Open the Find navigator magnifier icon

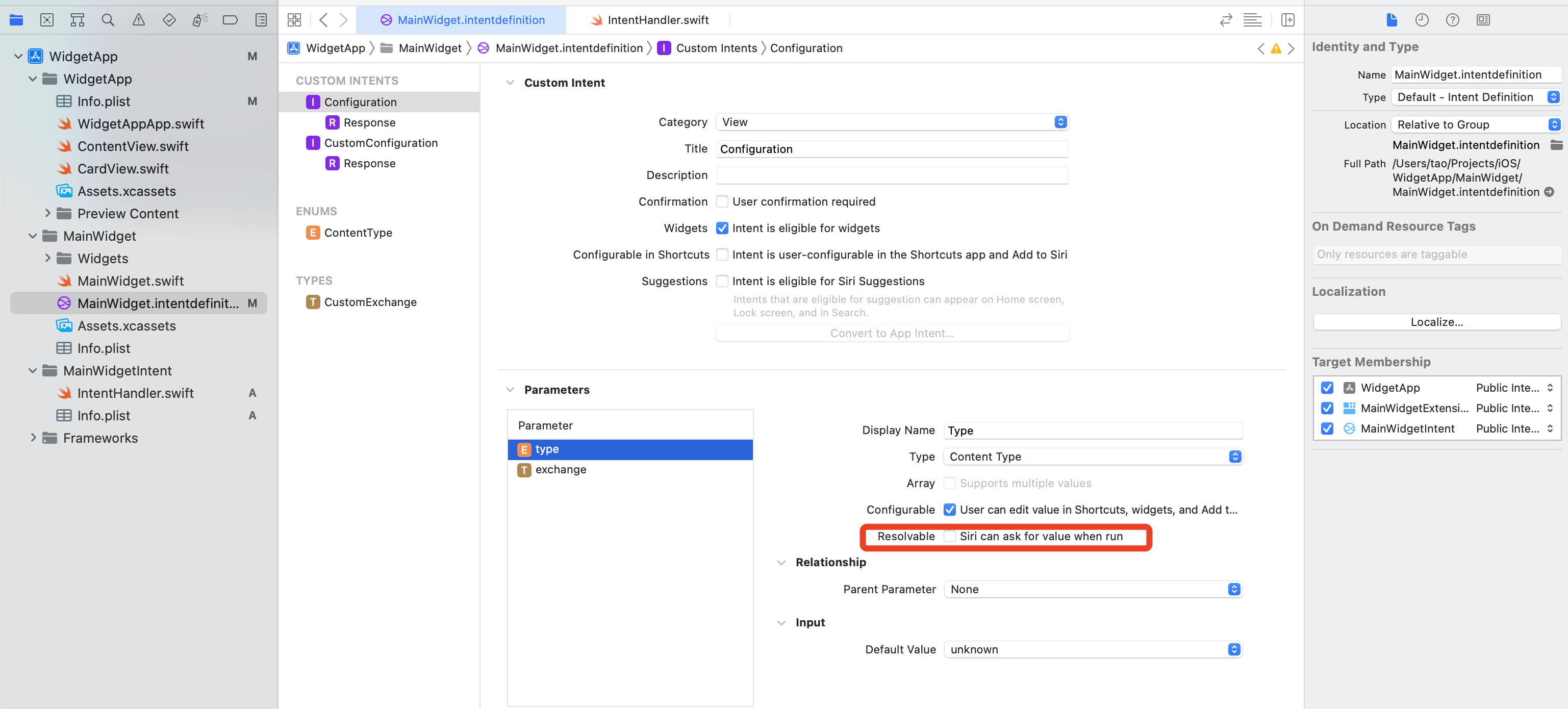(108, 20)
